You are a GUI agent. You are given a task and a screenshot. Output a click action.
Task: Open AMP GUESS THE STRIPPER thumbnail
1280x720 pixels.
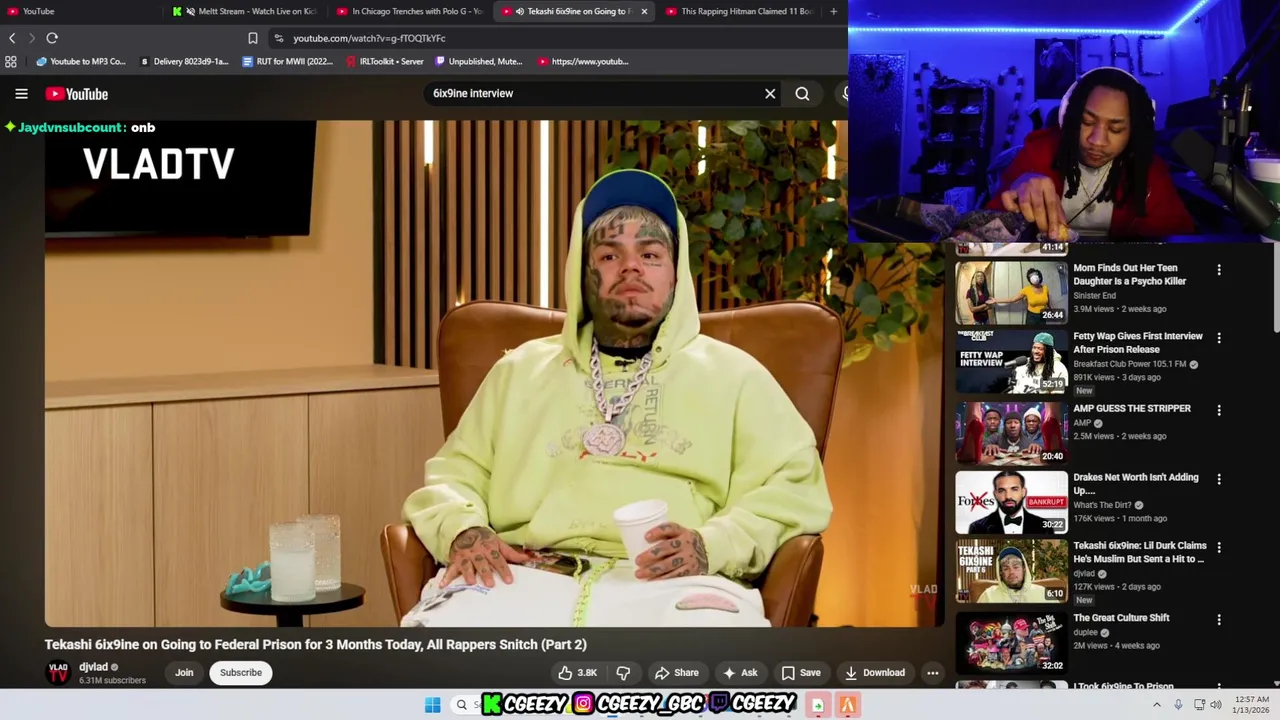pyautogui.click(x=1011, y=433)
